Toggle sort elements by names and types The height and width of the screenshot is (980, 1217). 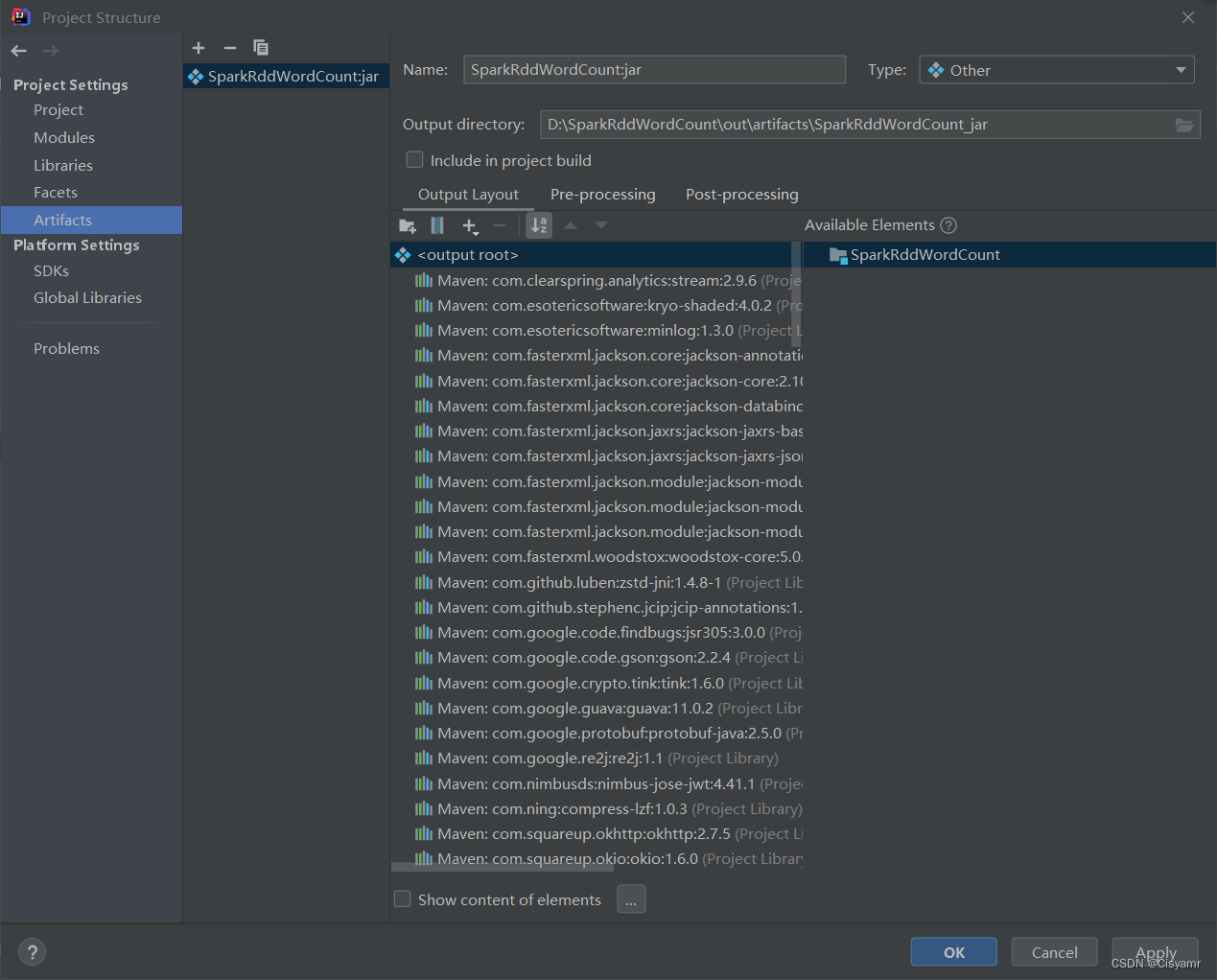coord(540,225)
